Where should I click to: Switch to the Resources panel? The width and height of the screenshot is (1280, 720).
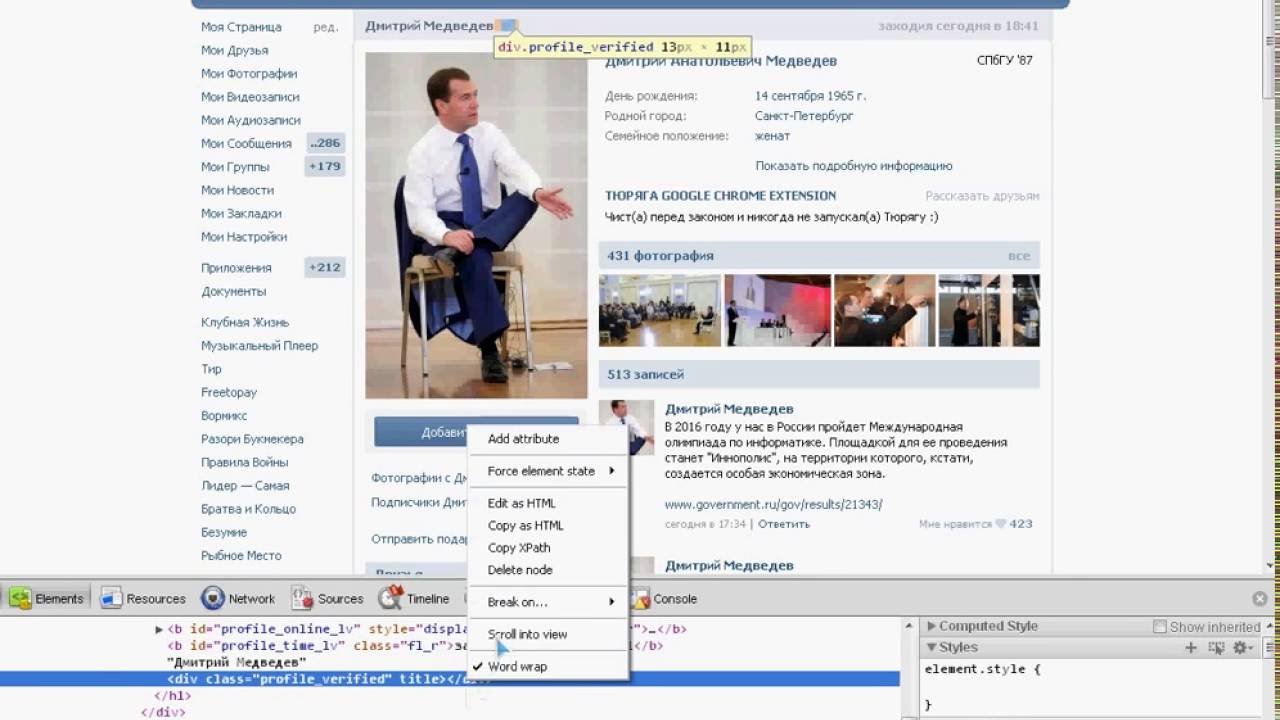(x=143, y=599)
